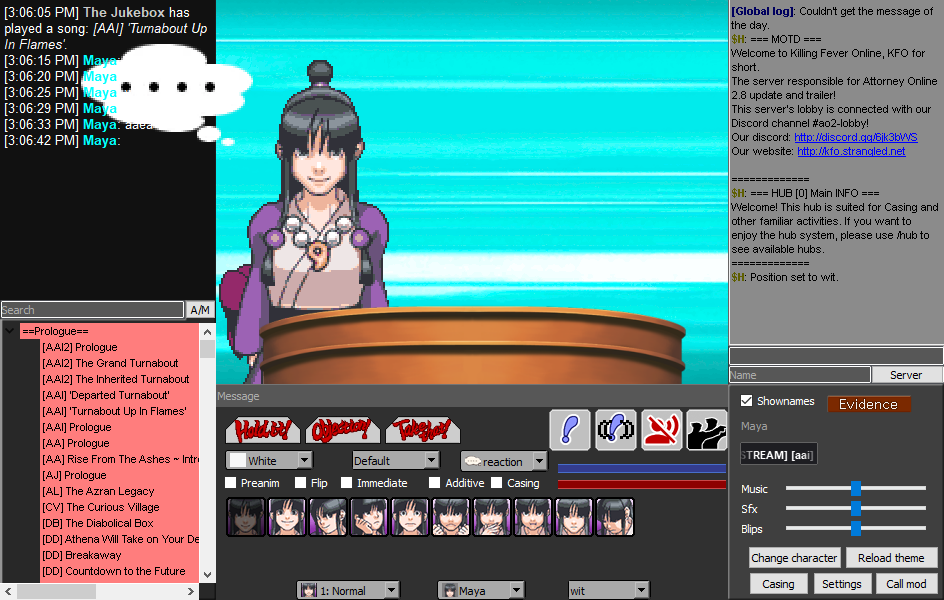Adjust the Music volume slider
Image resolution: width=944 pixels, height=600 pixels.
(x=856, y=488)
